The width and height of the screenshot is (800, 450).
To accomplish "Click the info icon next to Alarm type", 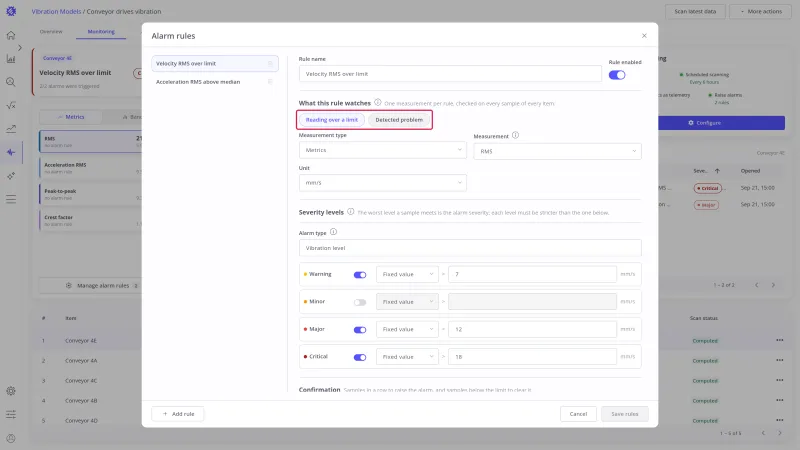I will 333,232.
